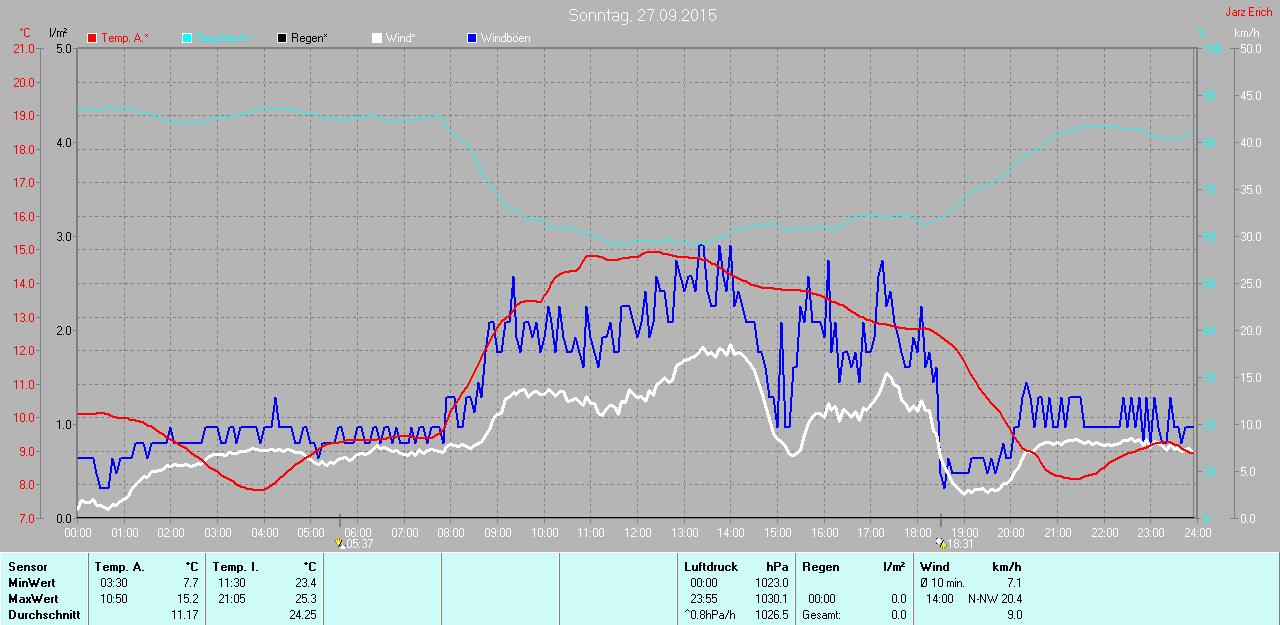Image resolution: width=1280 pixels, height=625 pixels.
Task: Select the Durchschnitt row label
Action: tap(44, 615)
